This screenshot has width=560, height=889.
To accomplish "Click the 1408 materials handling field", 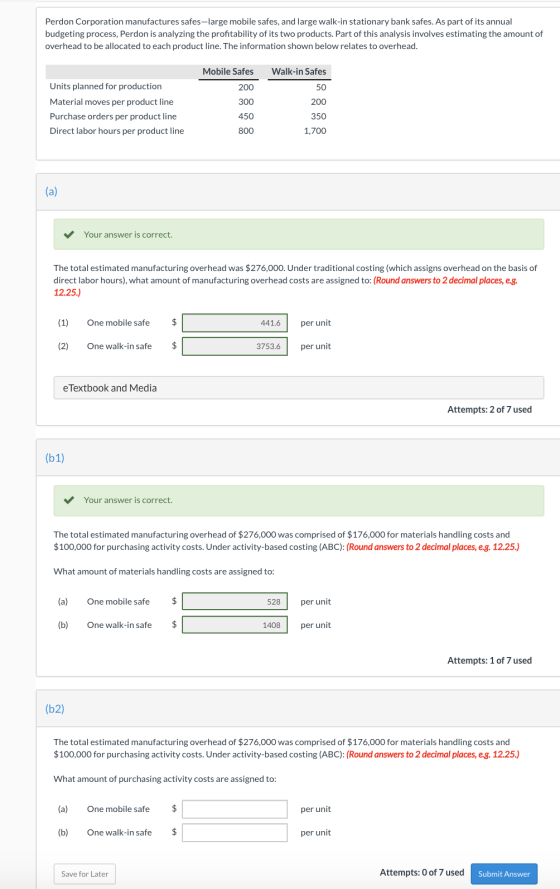I will click(235, 625).
